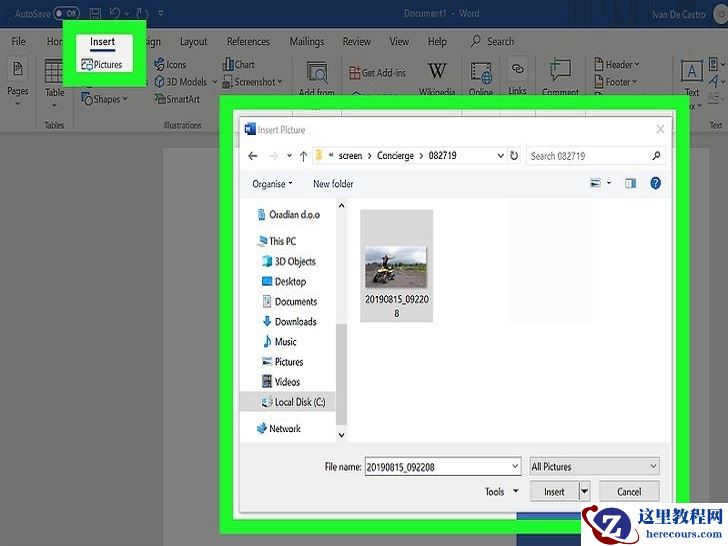Open the change view dropdown arrow
This screenshot has width=728, height=546.
[x=609, y=183]
